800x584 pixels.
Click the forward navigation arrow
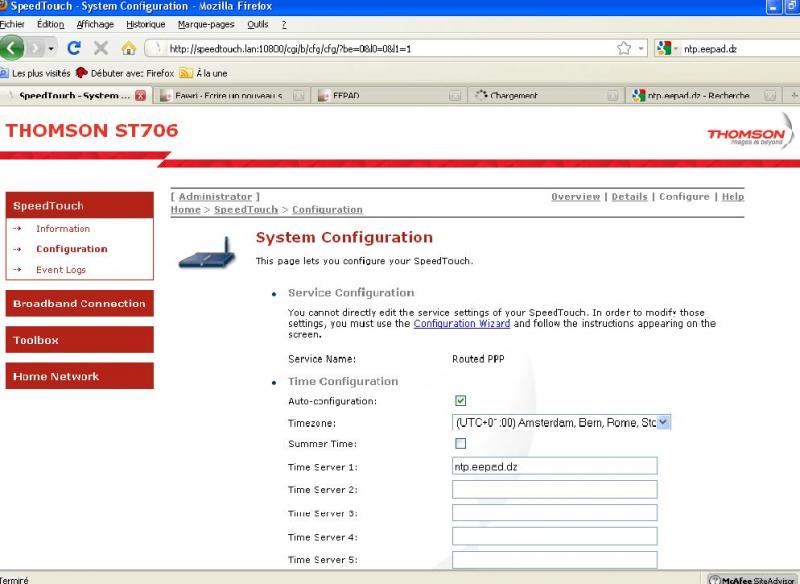[35, 48]
